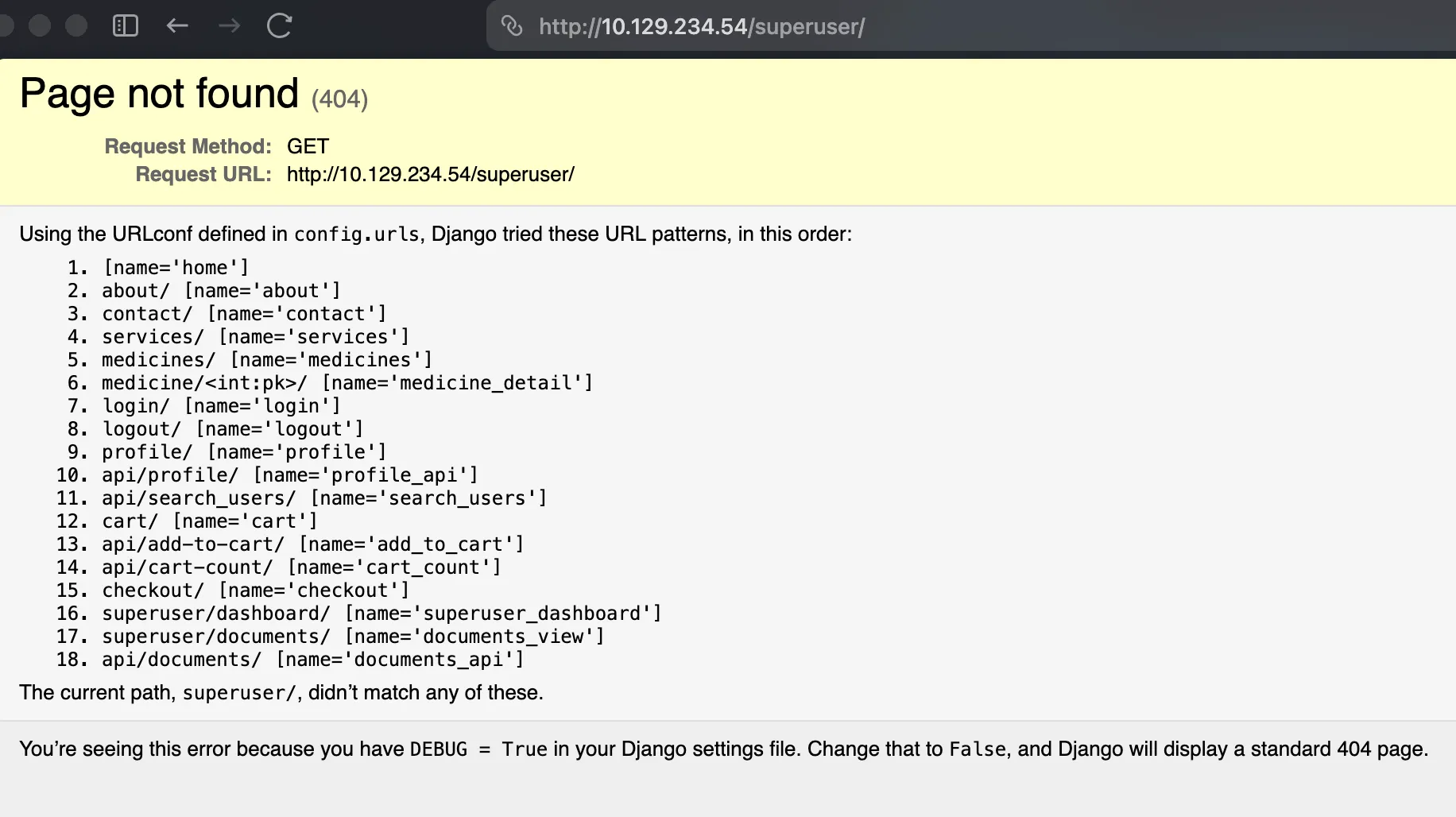Focus the address bar URL field
Screen dimensions: 1456x817
point(971,26)
